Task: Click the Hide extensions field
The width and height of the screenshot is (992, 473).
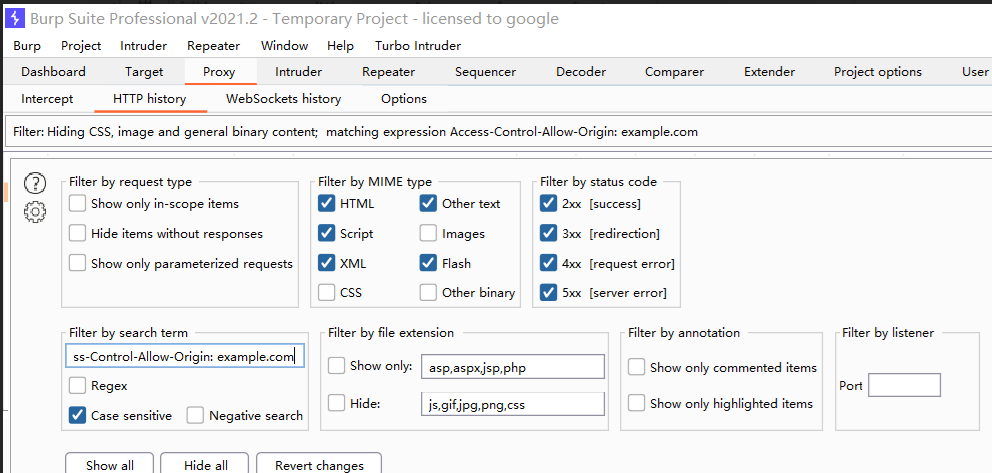Action: coord(512,403)
